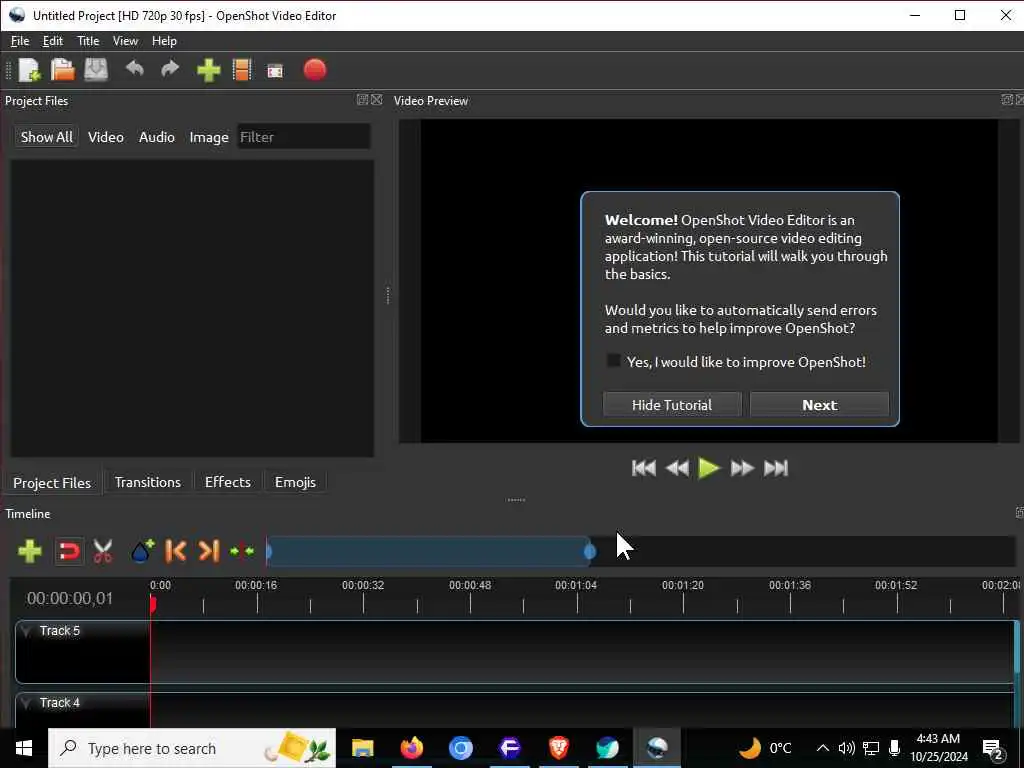
Task: Toggle snapping with the magnet icon
Action: coord(69,551)
